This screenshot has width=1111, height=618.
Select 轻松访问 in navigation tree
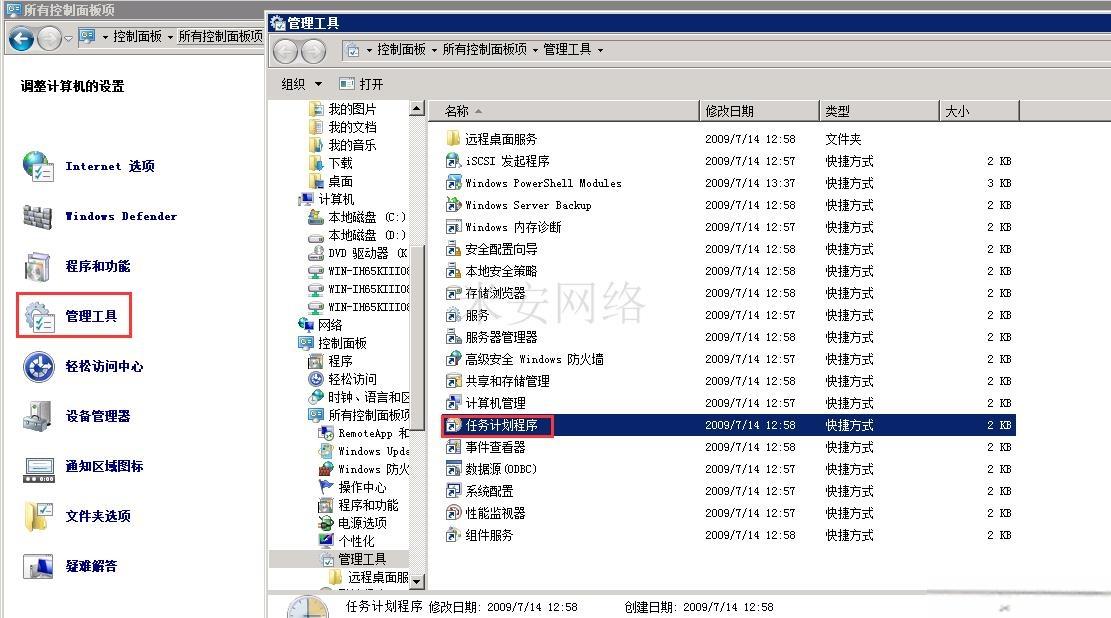[x=352, y=379]
